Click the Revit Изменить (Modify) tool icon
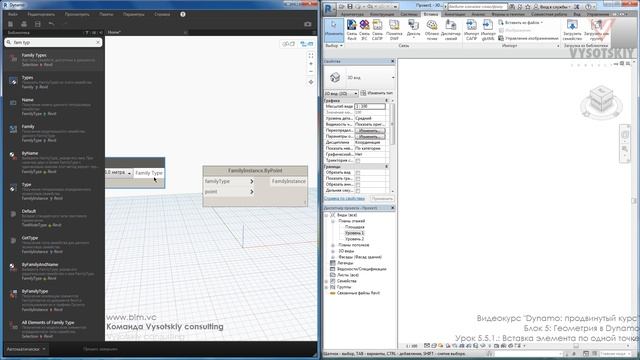The image size is (640, 360). pyautogui.click(x=334, y=30)
